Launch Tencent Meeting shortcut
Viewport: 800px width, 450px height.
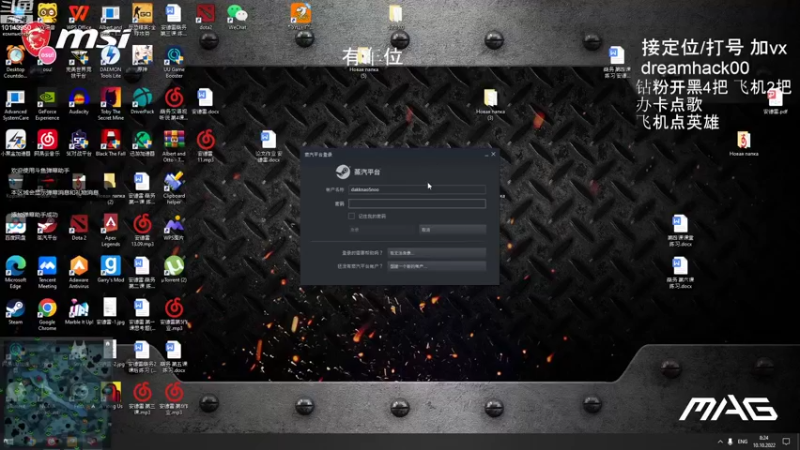pos(47,272)
